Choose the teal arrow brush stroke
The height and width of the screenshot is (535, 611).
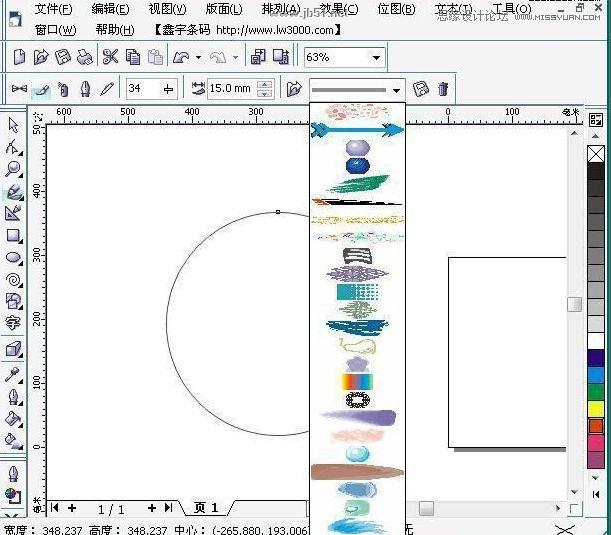[357, 130]
